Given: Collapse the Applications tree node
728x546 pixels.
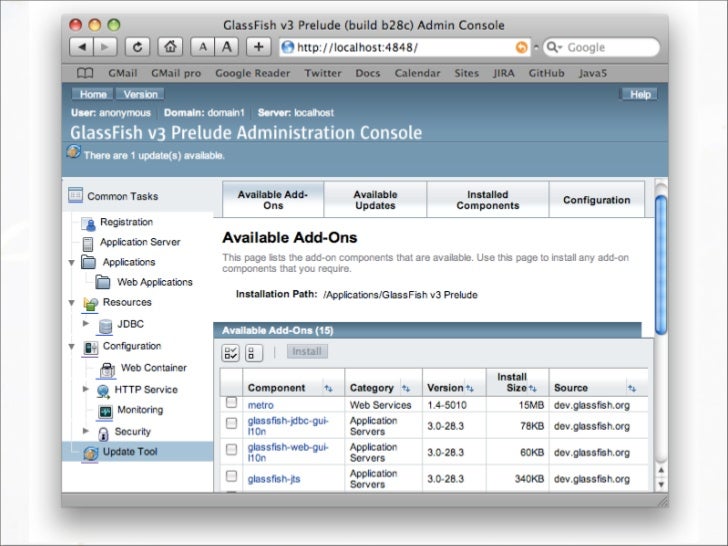Looking at the screenshot, I should [72, 263].
